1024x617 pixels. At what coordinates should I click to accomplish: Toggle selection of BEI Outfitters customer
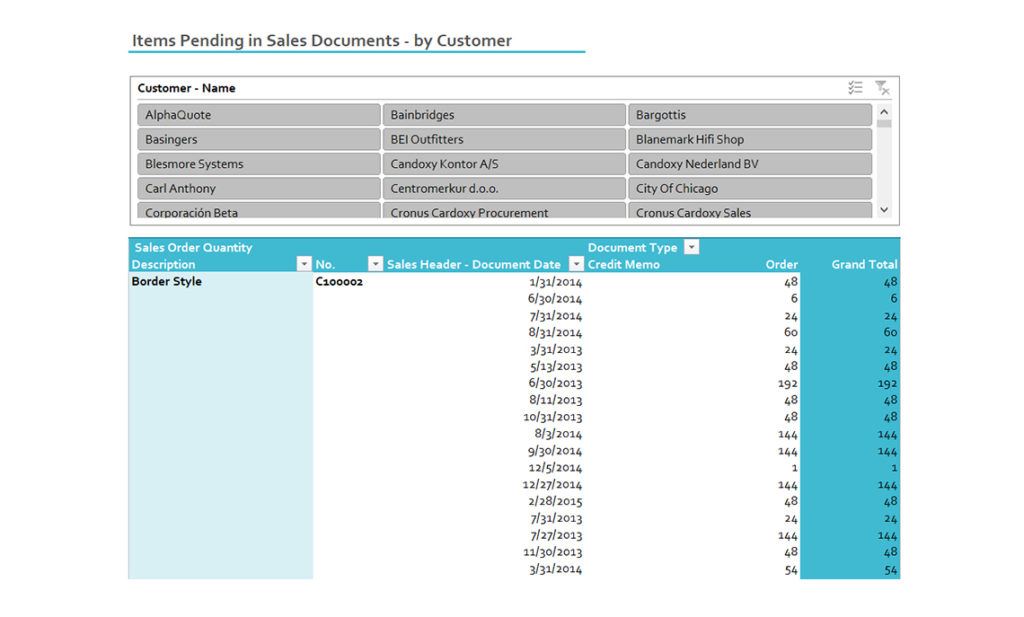tap(504, 139)
